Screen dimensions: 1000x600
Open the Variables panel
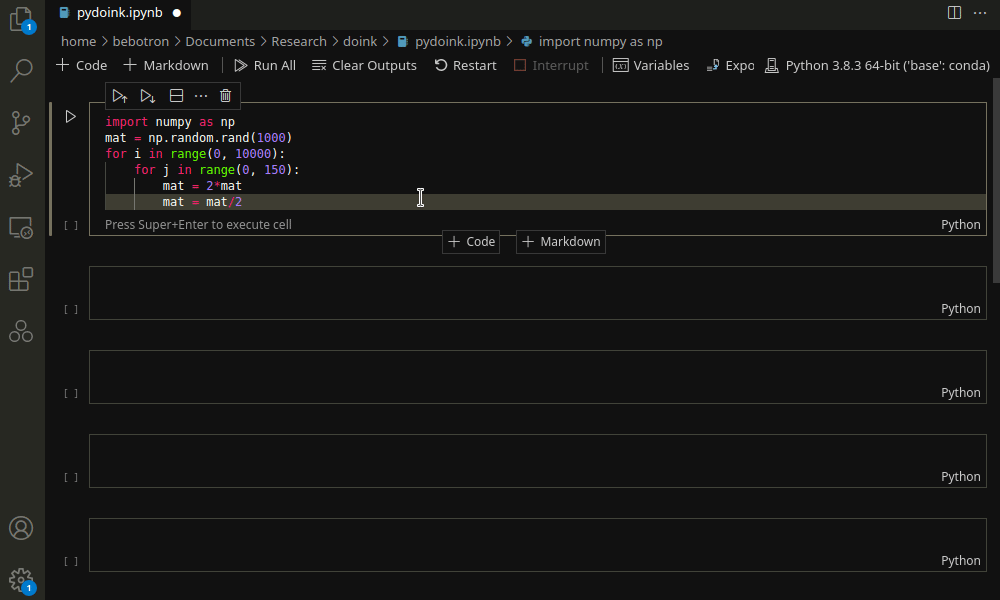coord(651,65)
